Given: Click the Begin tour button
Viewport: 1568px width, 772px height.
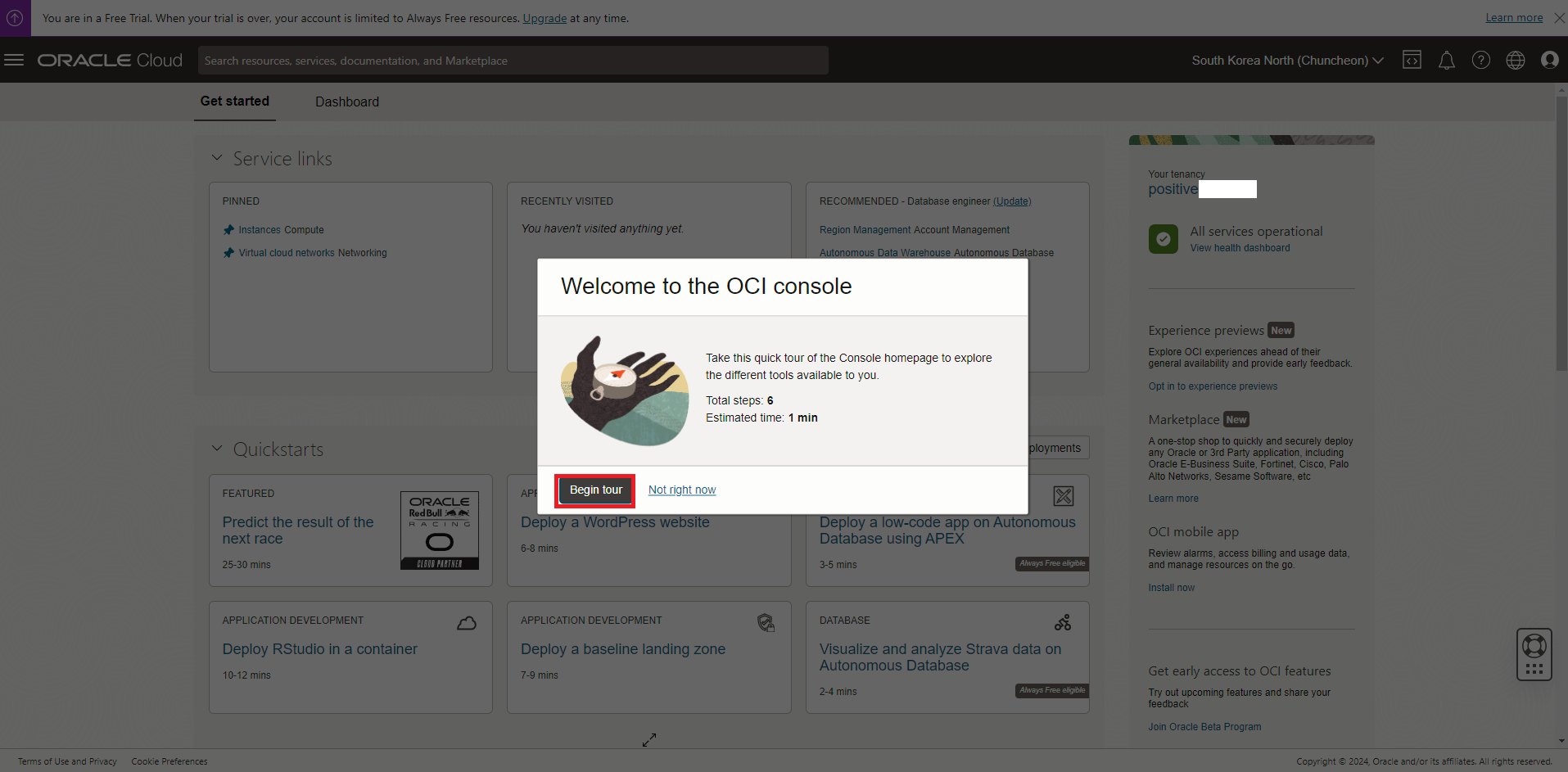Looking at the screenshot, I should [x=596, y=490].
